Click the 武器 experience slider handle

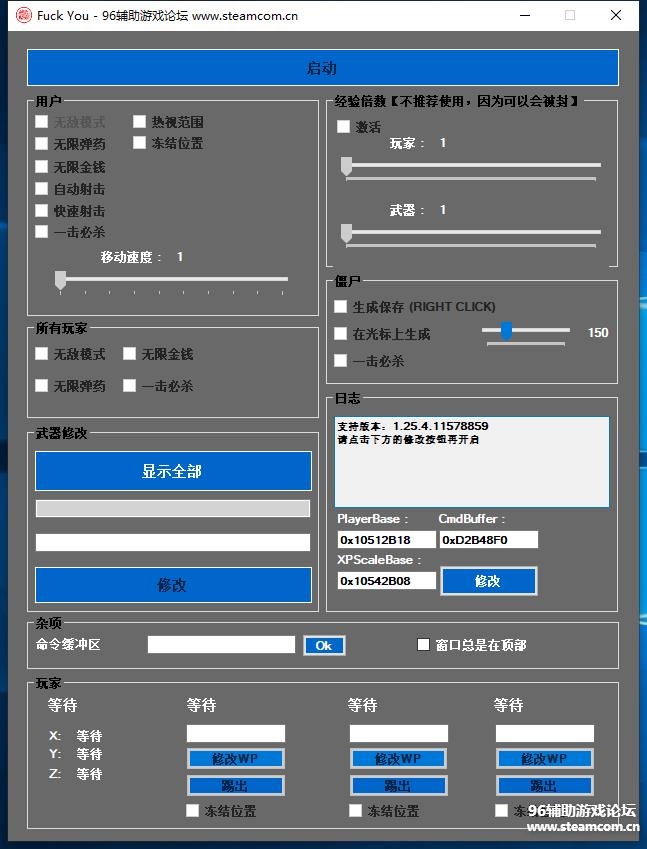click(347, 233)
